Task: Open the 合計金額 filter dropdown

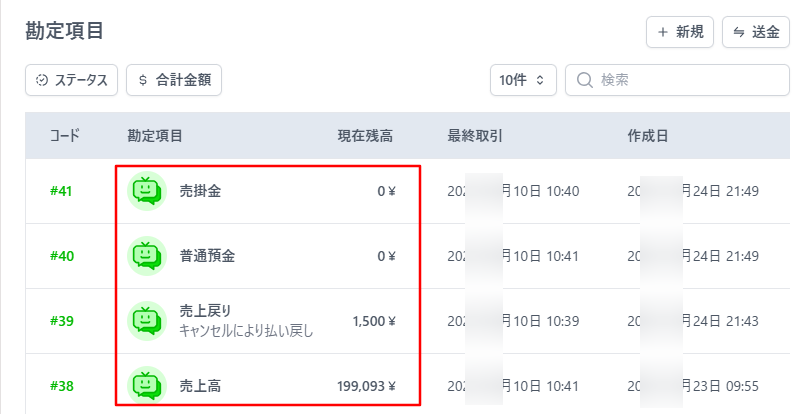Action: point(174,80)
